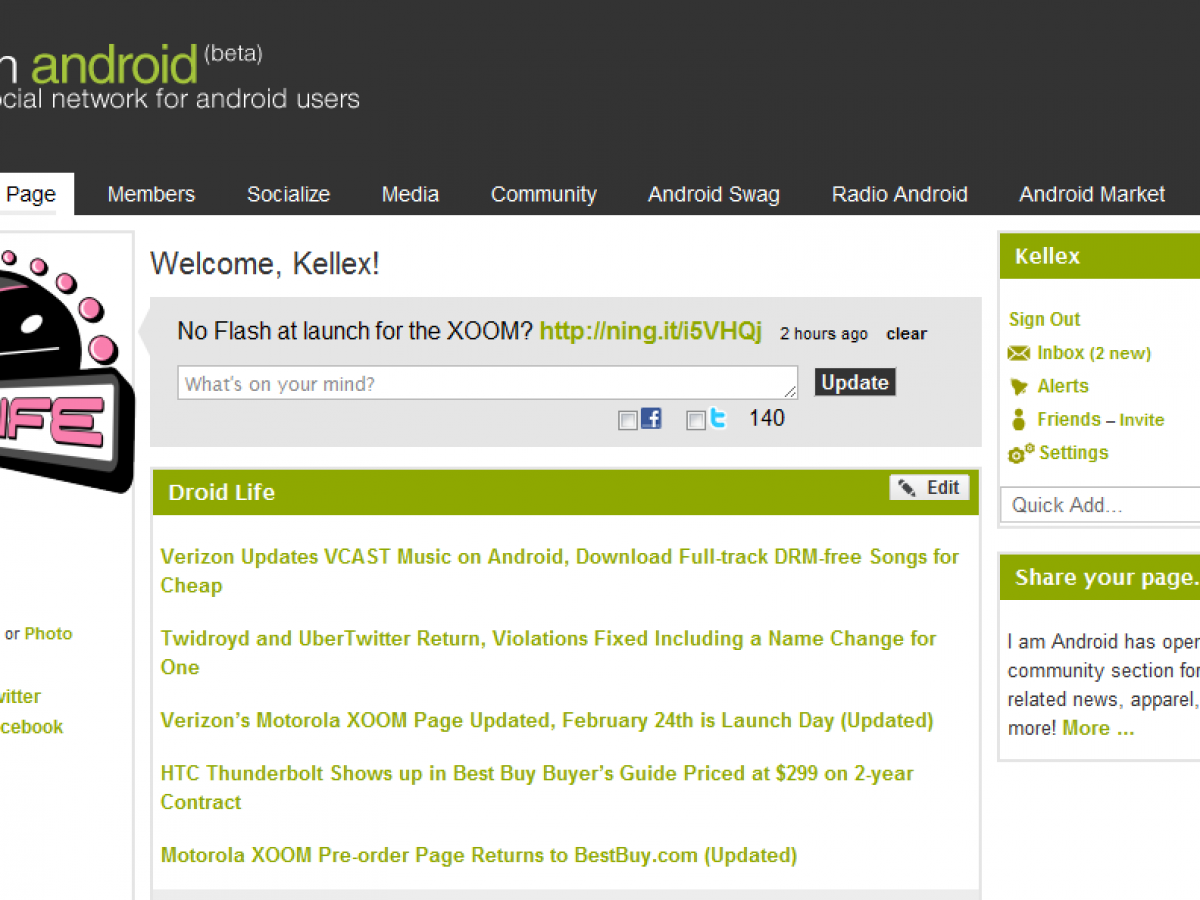Screen dimensions: 1200x900
Task: Open Twidroyd and UberTwitter Return article
Action: pyautogui.click(x=548, y=653)
